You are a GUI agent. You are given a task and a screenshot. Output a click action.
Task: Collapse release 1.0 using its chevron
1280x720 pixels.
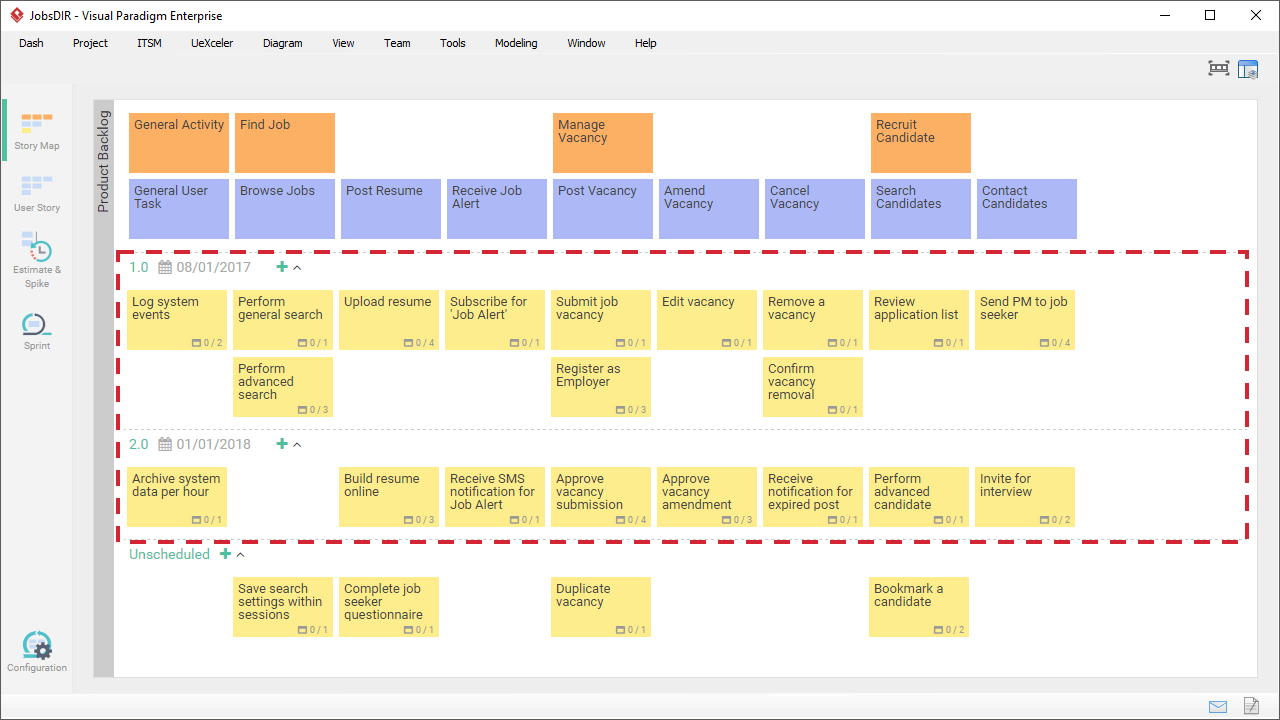[297, 268]
